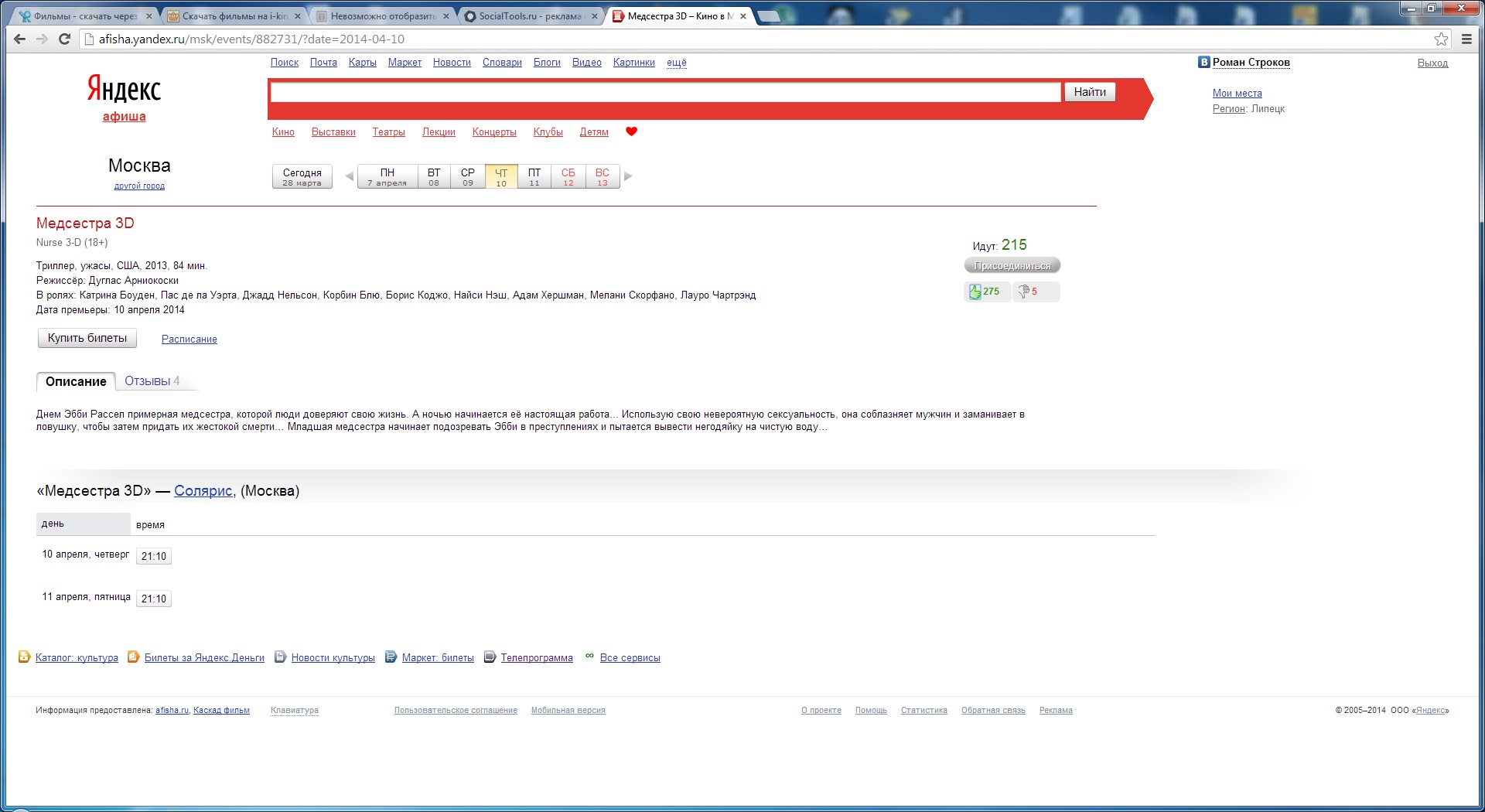This screenshot has height=812, width=1485.
Task: Close the Фильмы - скачать через tab
Action: pos(149,16)
